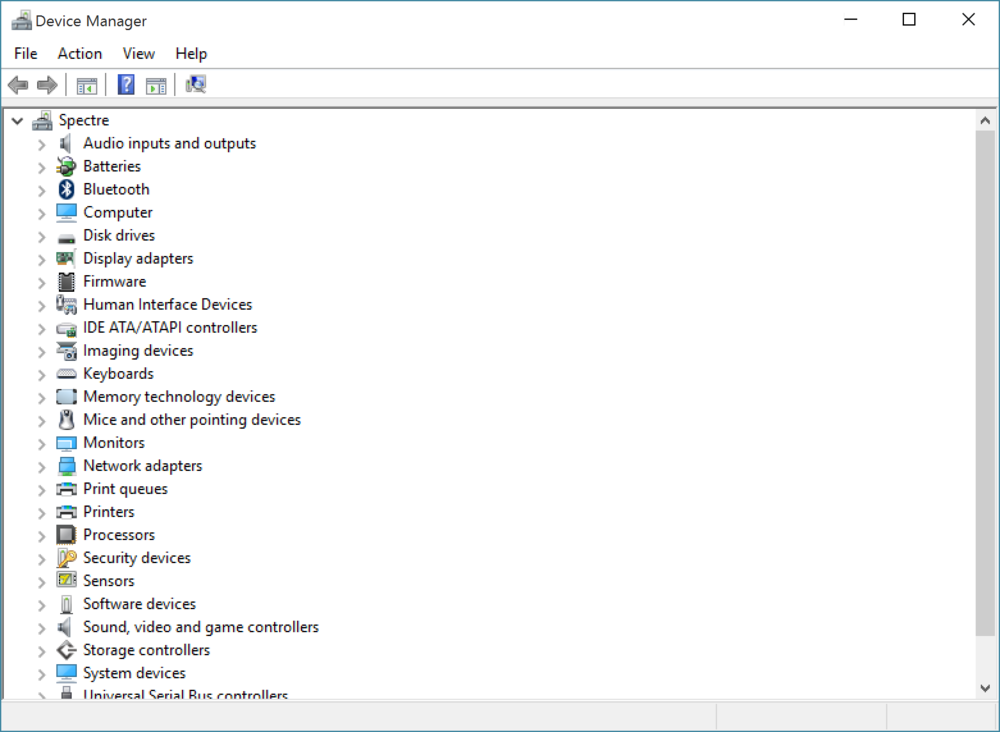Expand the Monitors category
1000x732 pixels.
tap(41, 443)
